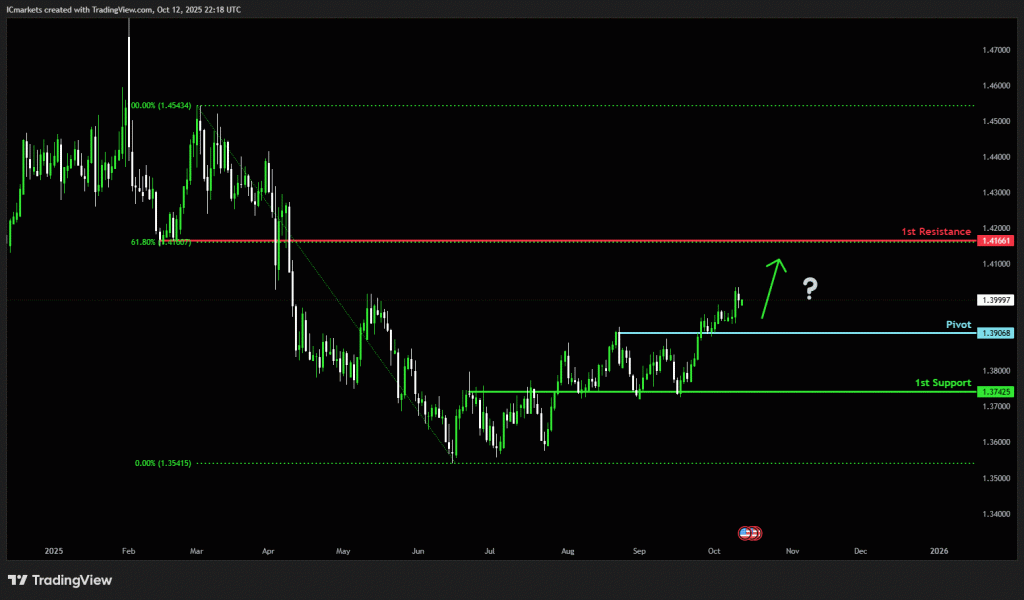Click the current price label 1.39997

click(997, 300)
